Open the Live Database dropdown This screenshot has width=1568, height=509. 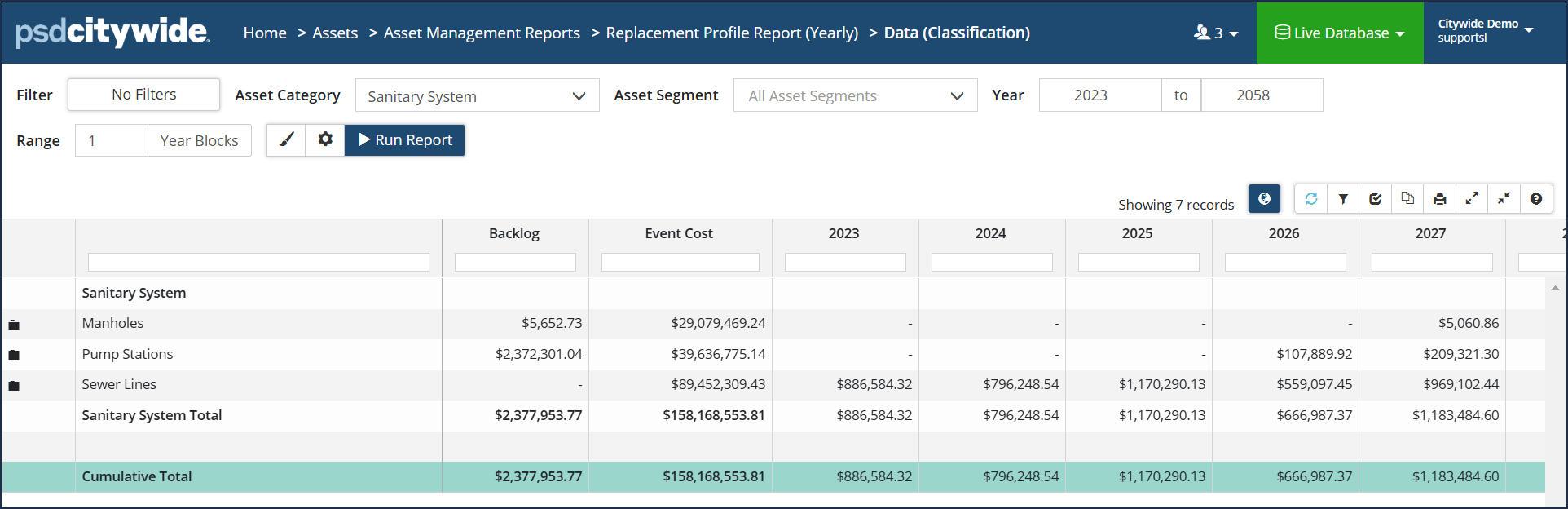[x=1340, y=33]
